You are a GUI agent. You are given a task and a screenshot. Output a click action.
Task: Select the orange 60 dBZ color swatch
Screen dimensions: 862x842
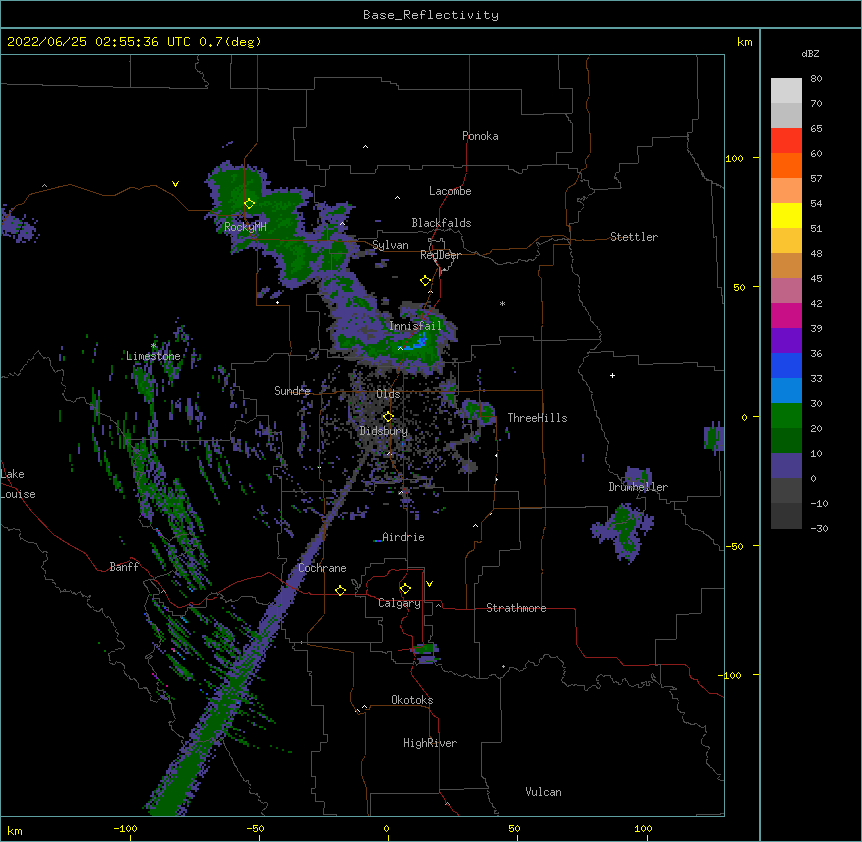click(786, 165)
